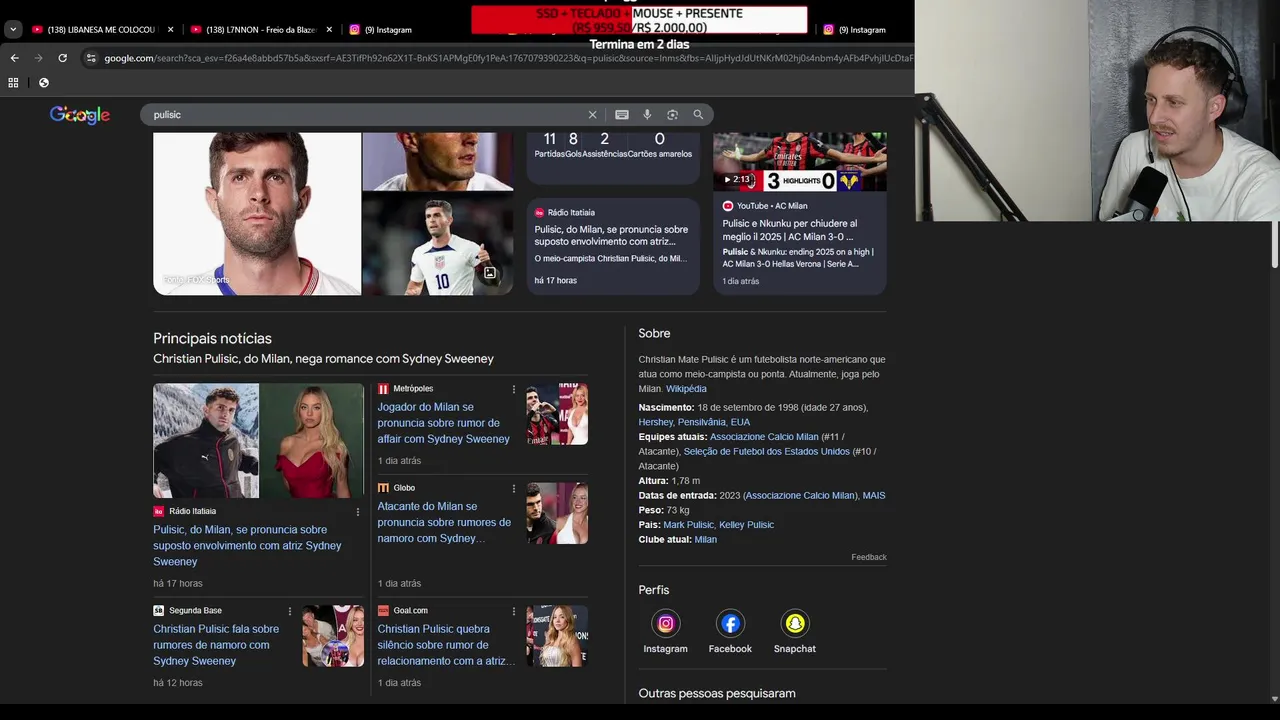Open the large Pulisic portrait photo
Image resolution: width=1280 pixels, height=720 pixels.
(257, 213)
